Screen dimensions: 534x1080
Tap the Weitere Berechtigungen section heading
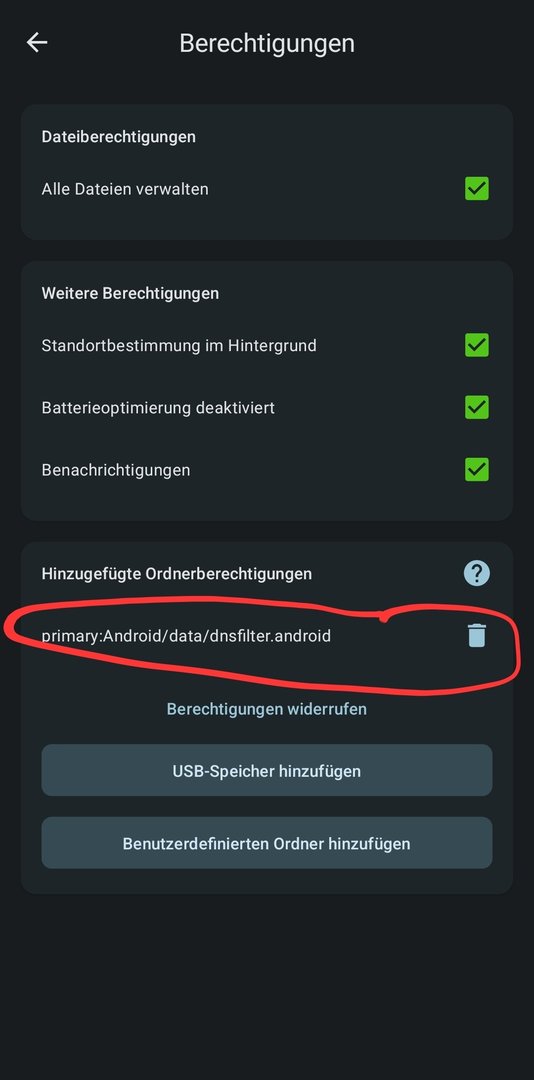[130, 293]
